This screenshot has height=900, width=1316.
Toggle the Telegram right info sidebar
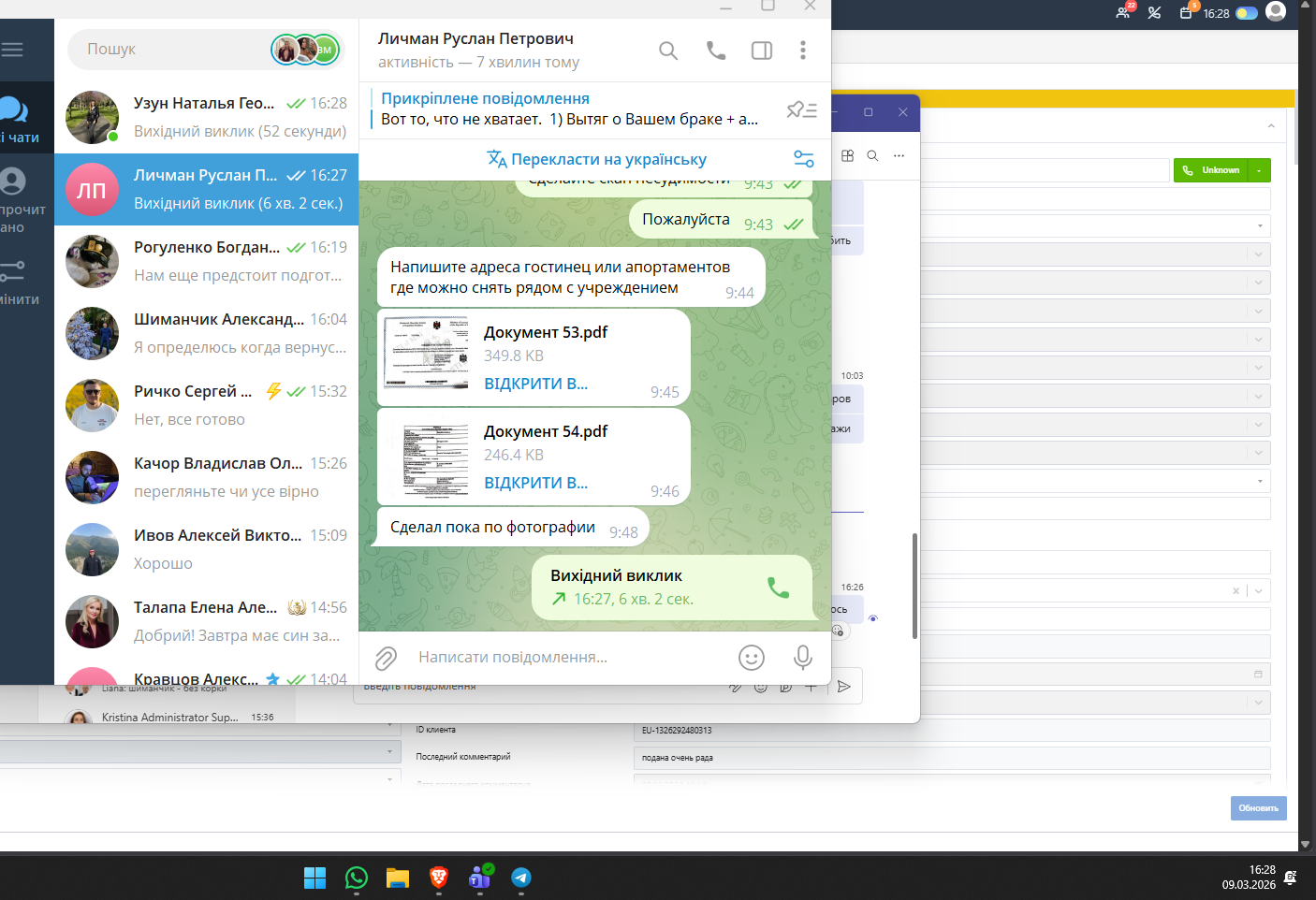pos(762,51)
